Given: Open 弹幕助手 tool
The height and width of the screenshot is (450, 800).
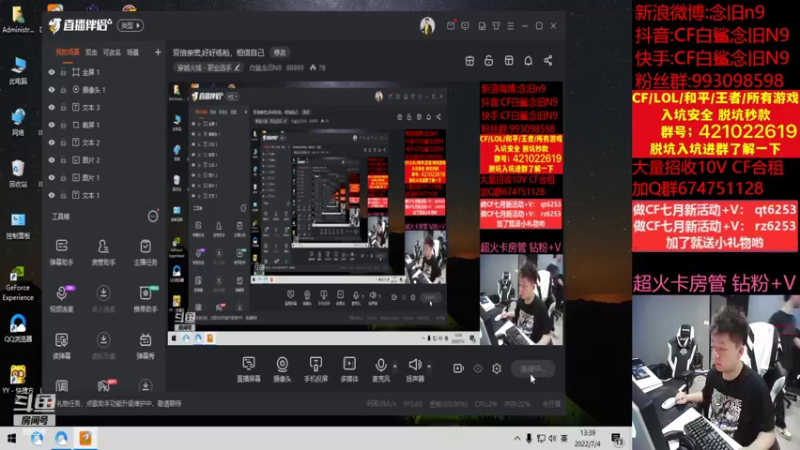Looking at the screenshot, I should click(x=62, y=252).
